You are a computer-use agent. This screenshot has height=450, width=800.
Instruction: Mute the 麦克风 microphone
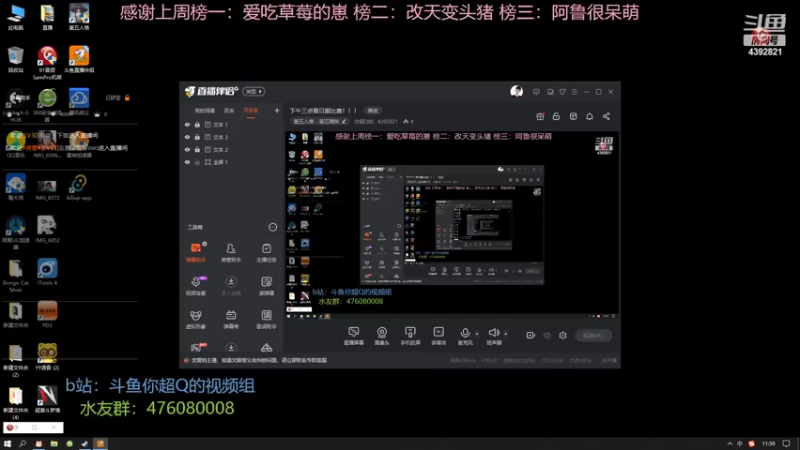[465, 336]
